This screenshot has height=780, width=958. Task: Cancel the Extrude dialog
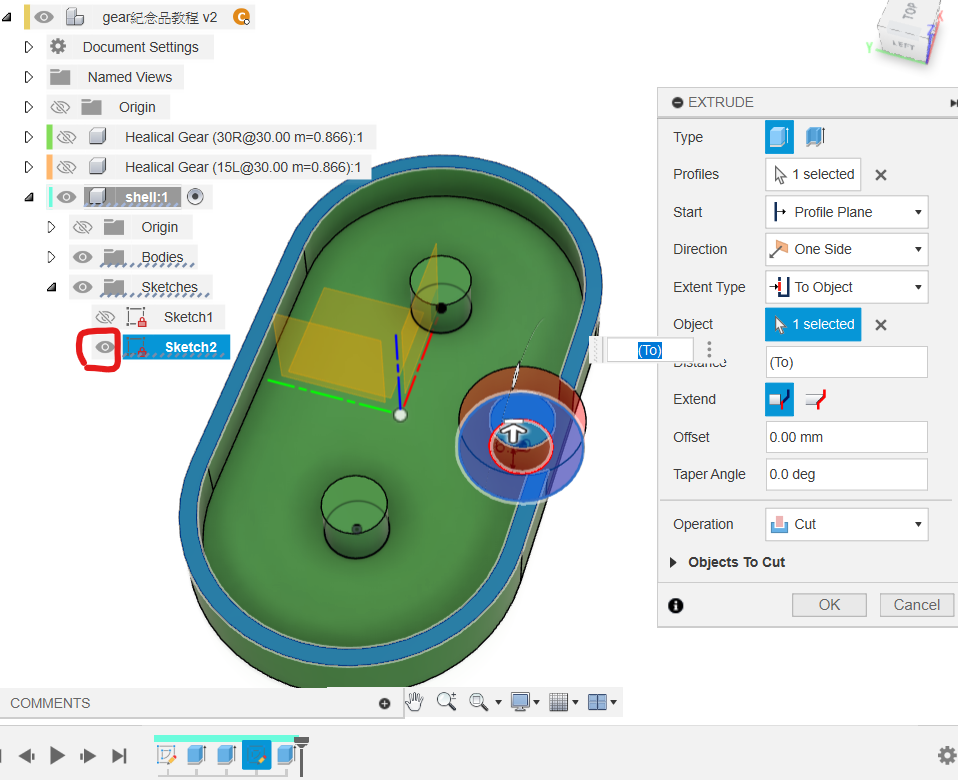point(916,604)
